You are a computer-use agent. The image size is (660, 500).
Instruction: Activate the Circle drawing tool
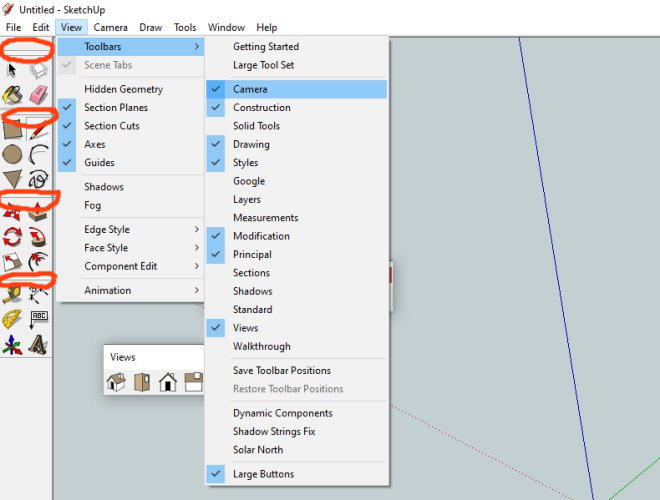pyautogui.click(x=12, y=154)
